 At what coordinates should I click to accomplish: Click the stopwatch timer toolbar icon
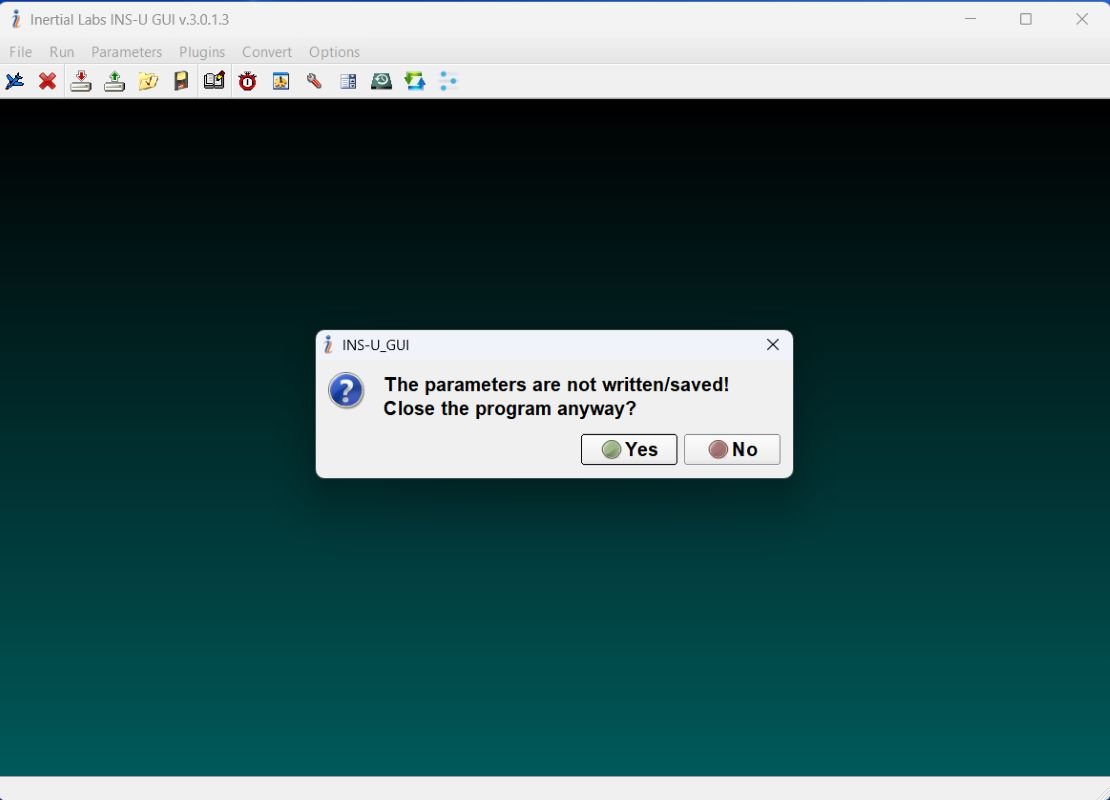pos(247,81)
